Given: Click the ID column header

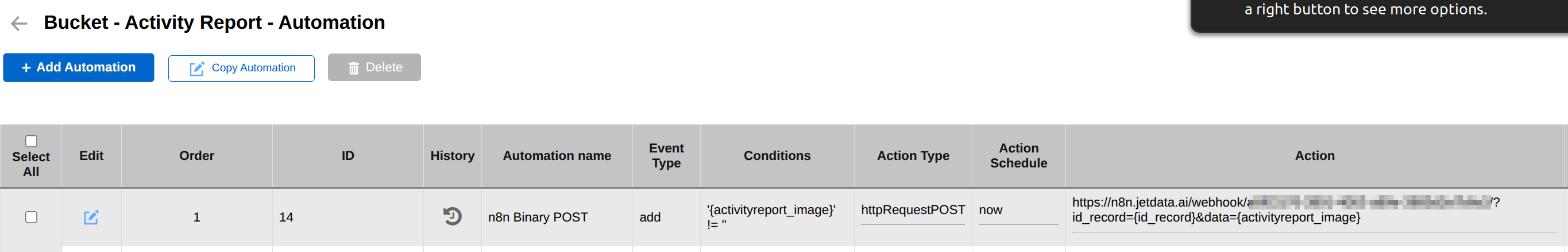Looking at the screenshot, I should (347, 156).
